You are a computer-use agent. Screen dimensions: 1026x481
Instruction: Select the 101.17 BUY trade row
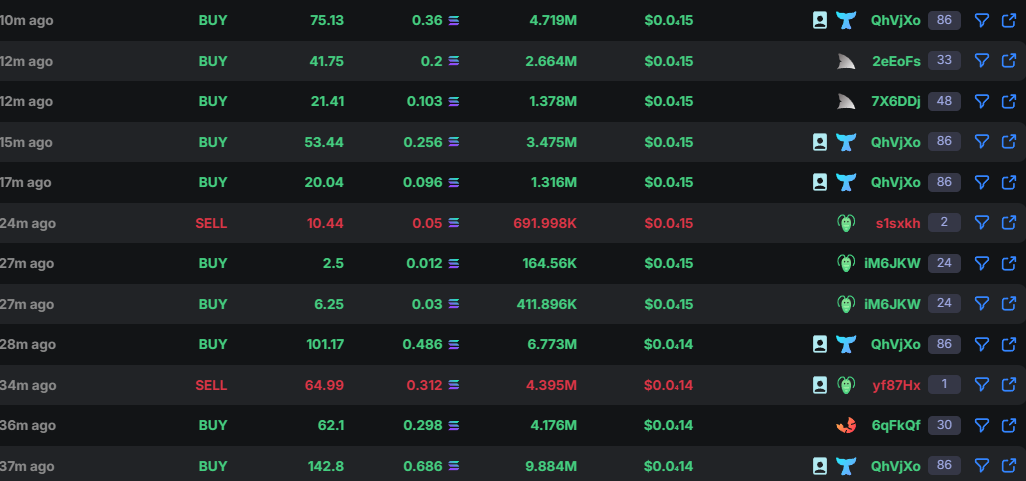[x=513, y=344]
